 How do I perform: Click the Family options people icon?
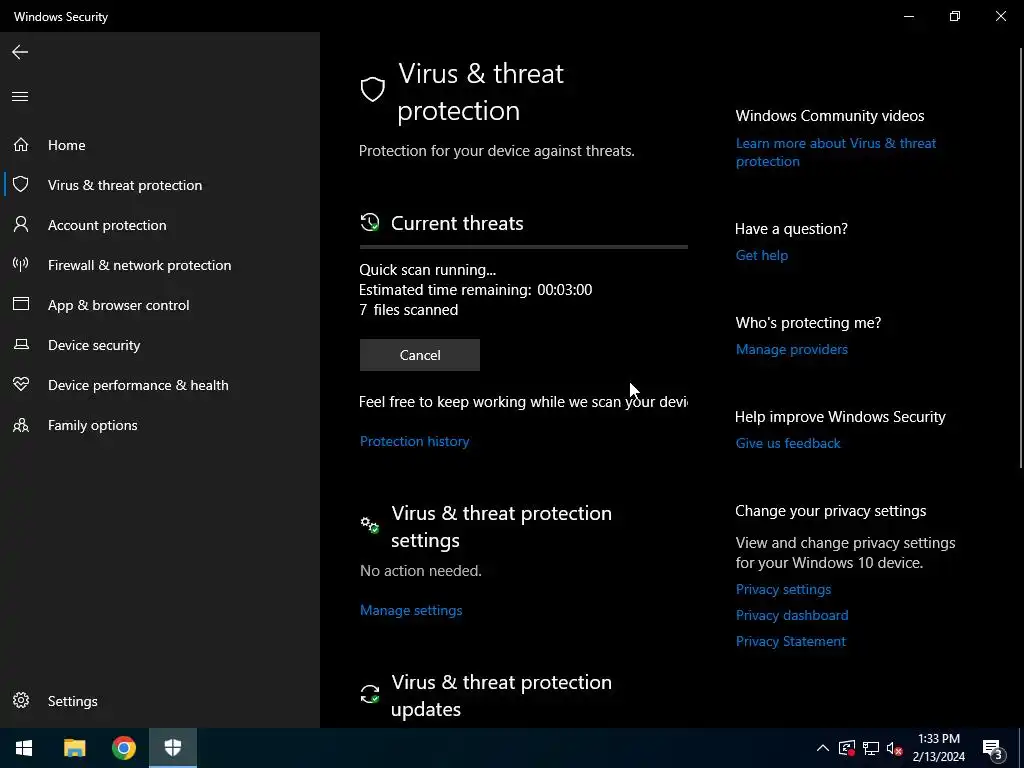(21, 425)
